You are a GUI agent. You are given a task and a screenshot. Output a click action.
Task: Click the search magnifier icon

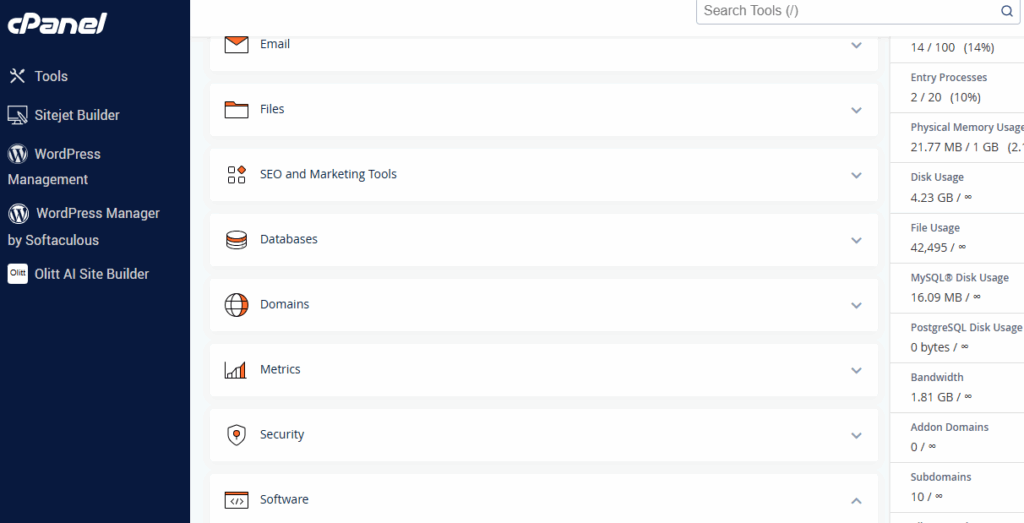tap(1006, 10)
